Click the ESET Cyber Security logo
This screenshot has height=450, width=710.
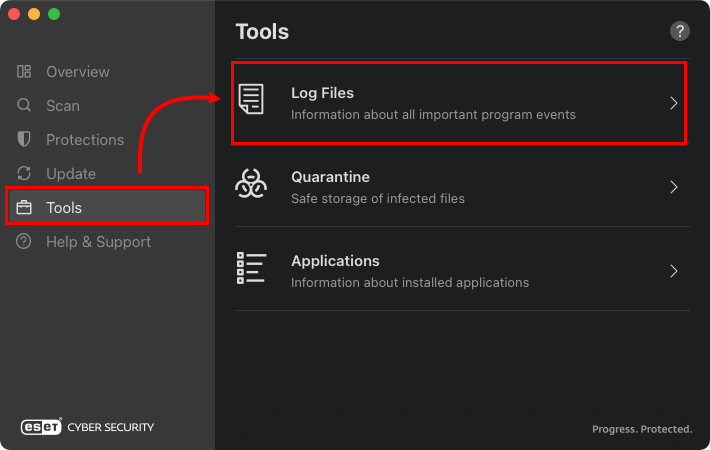point(88,427)
